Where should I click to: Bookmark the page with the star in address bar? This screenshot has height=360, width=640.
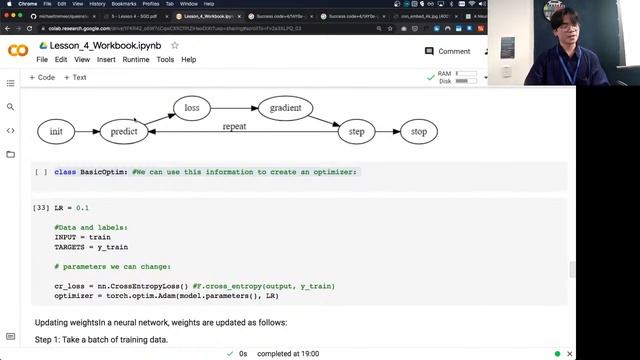(x=390, y=29)
